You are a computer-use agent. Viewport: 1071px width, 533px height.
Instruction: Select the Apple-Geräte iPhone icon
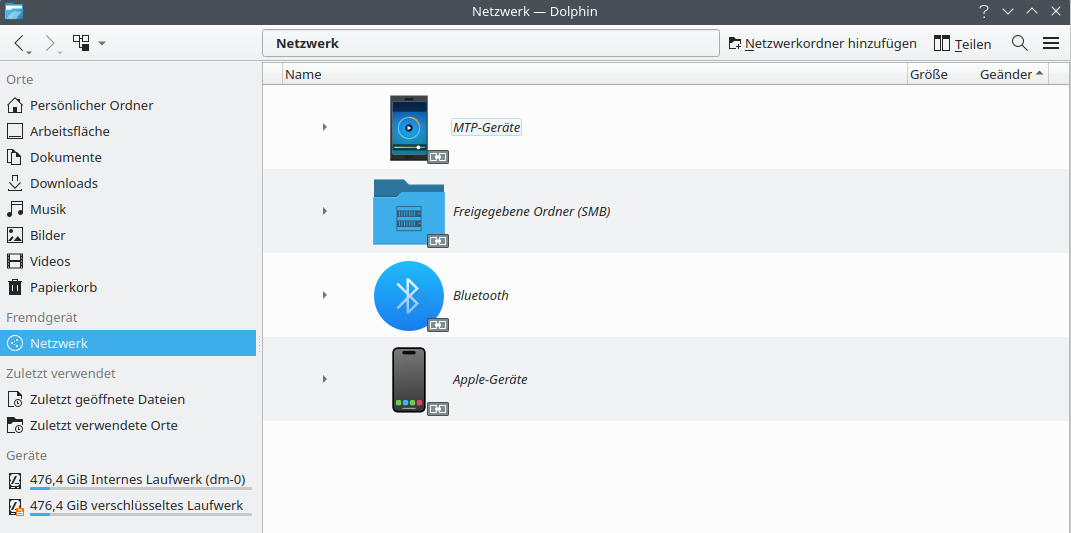pyautogui.click(x=409, y=380)
